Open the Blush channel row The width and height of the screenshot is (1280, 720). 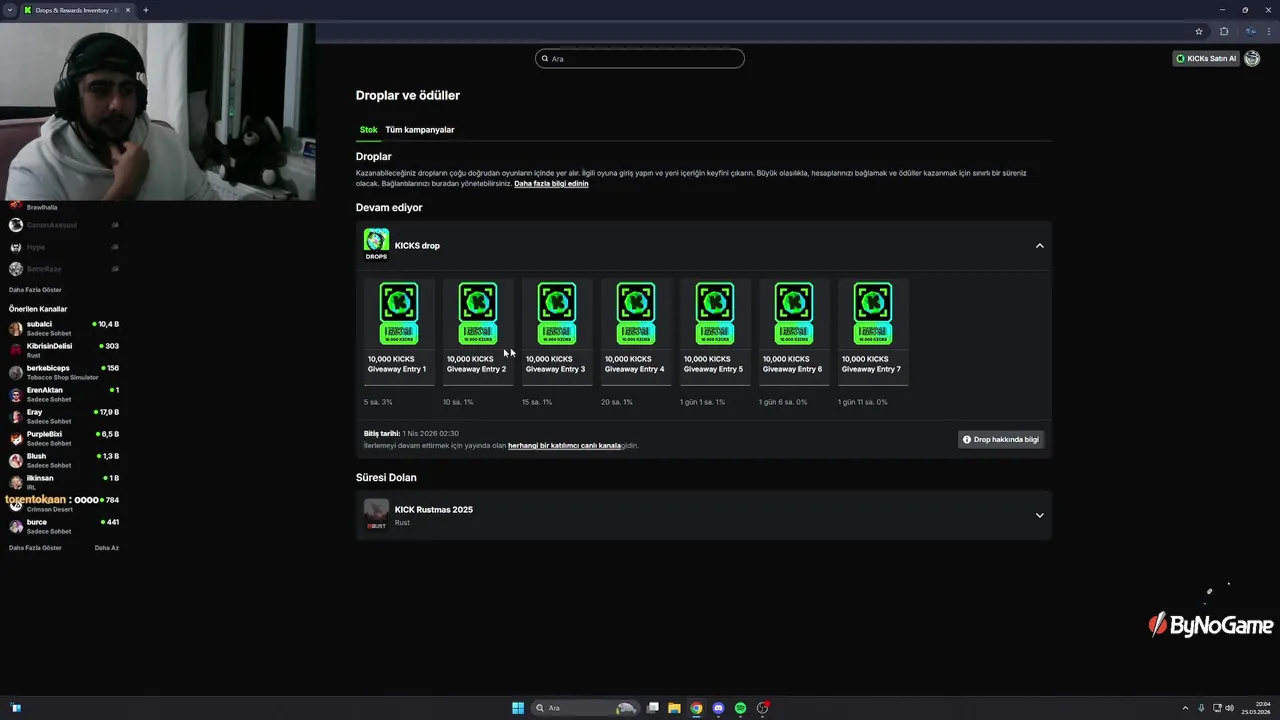coord(64,460)
